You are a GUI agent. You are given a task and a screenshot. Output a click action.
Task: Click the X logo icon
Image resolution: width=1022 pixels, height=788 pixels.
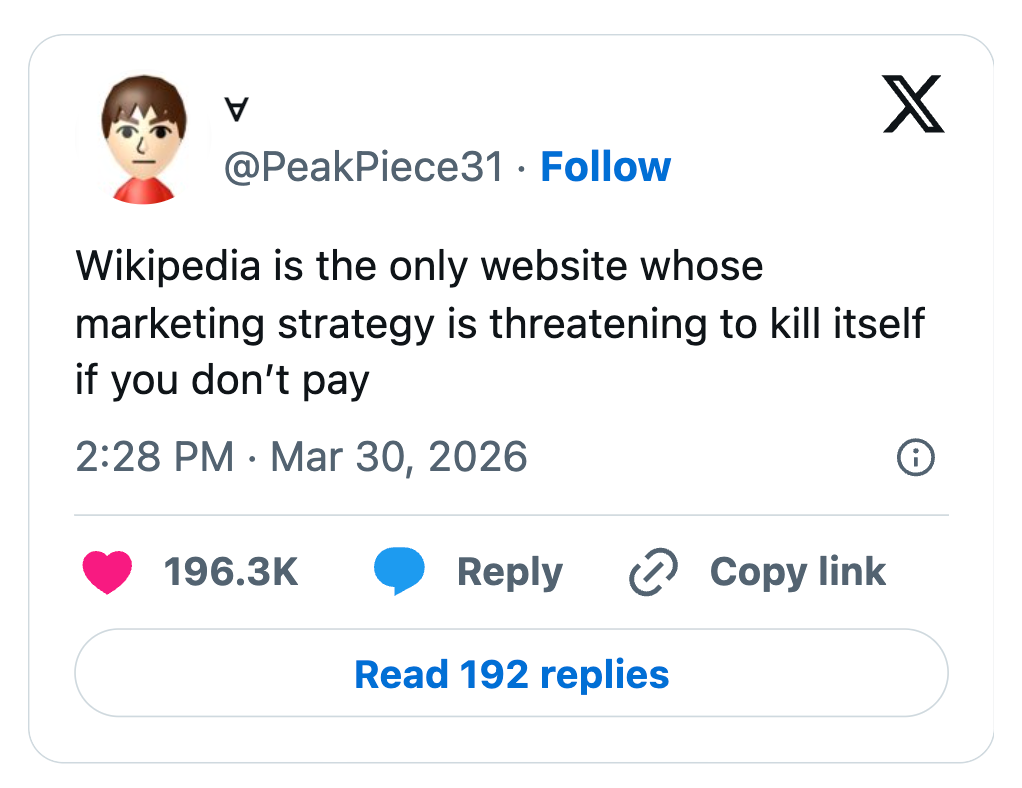pos(912,105)
